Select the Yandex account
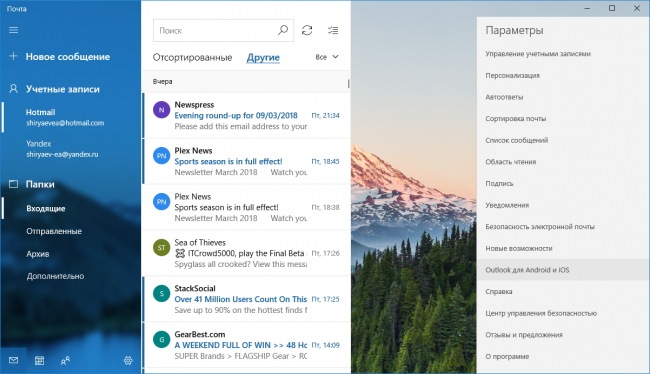This screenshot has height=374, width=650. pyautogui.click(x=62, y=149)
